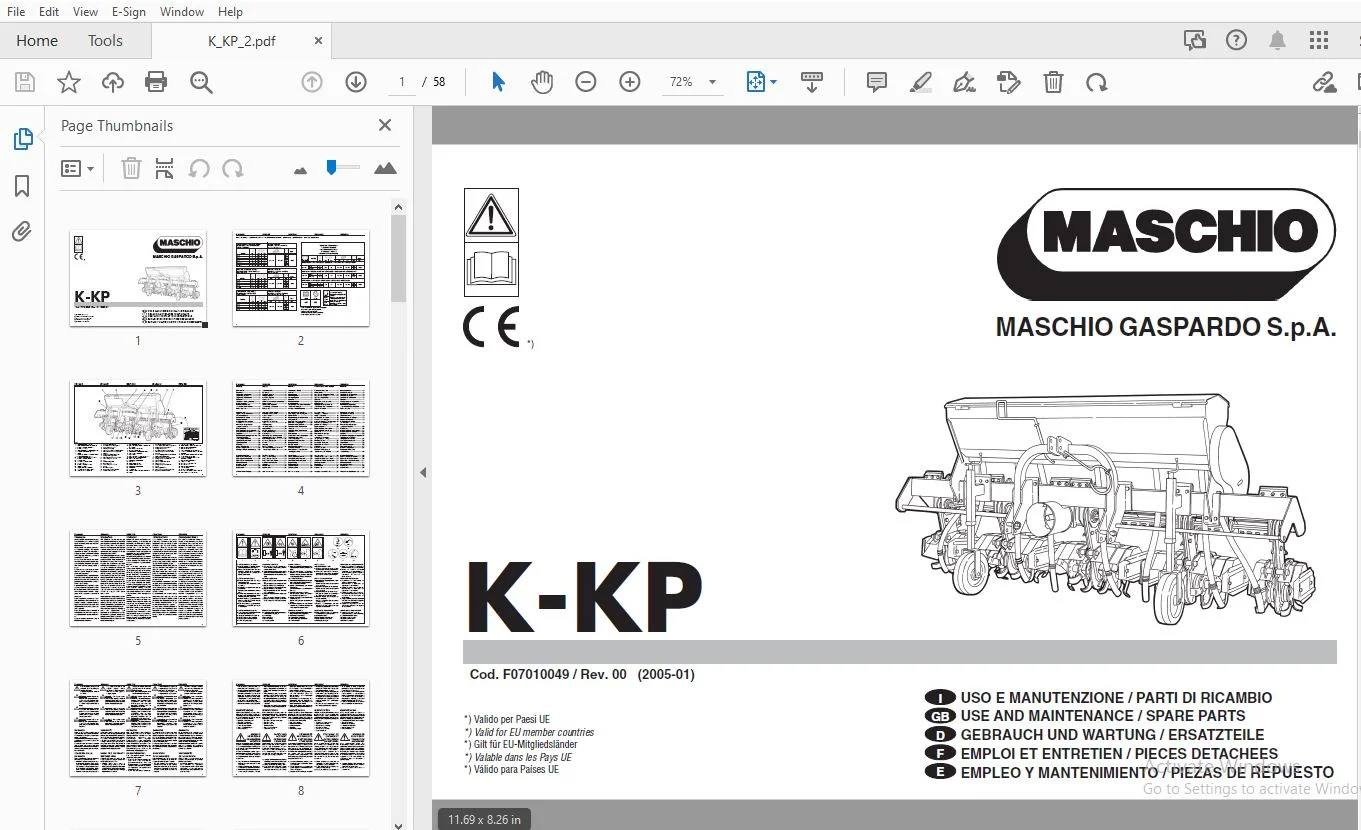This screenshot has height=830, width=1361.
Task: Rotate page clockwise in toolbar
Action: [1097, 82]
